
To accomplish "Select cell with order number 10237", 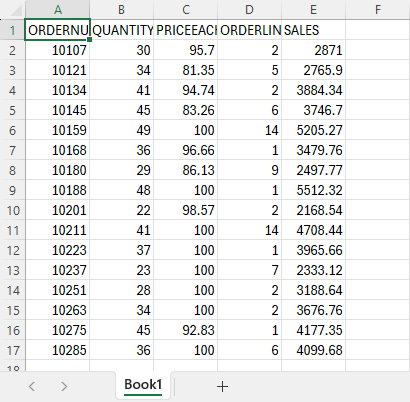I will [58, 270].
